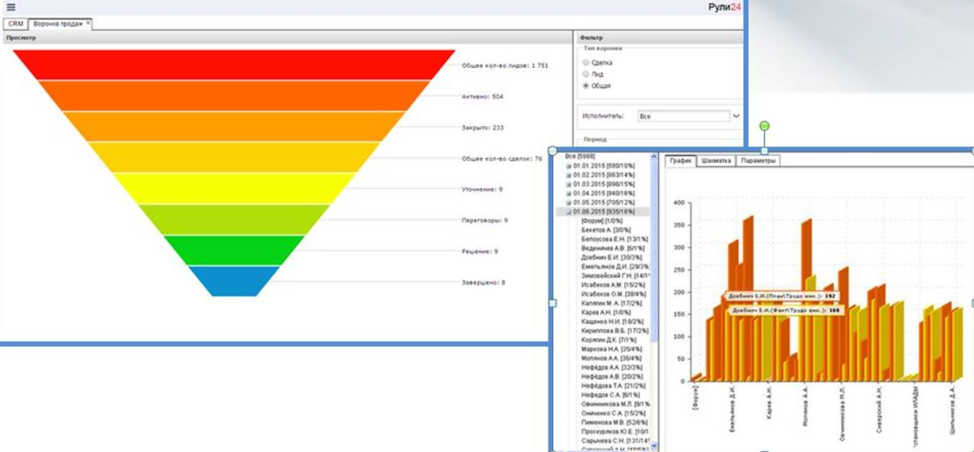Select the Лид radio button
The width and height of the screenshot is (974, 452).
tap(586, 75)
